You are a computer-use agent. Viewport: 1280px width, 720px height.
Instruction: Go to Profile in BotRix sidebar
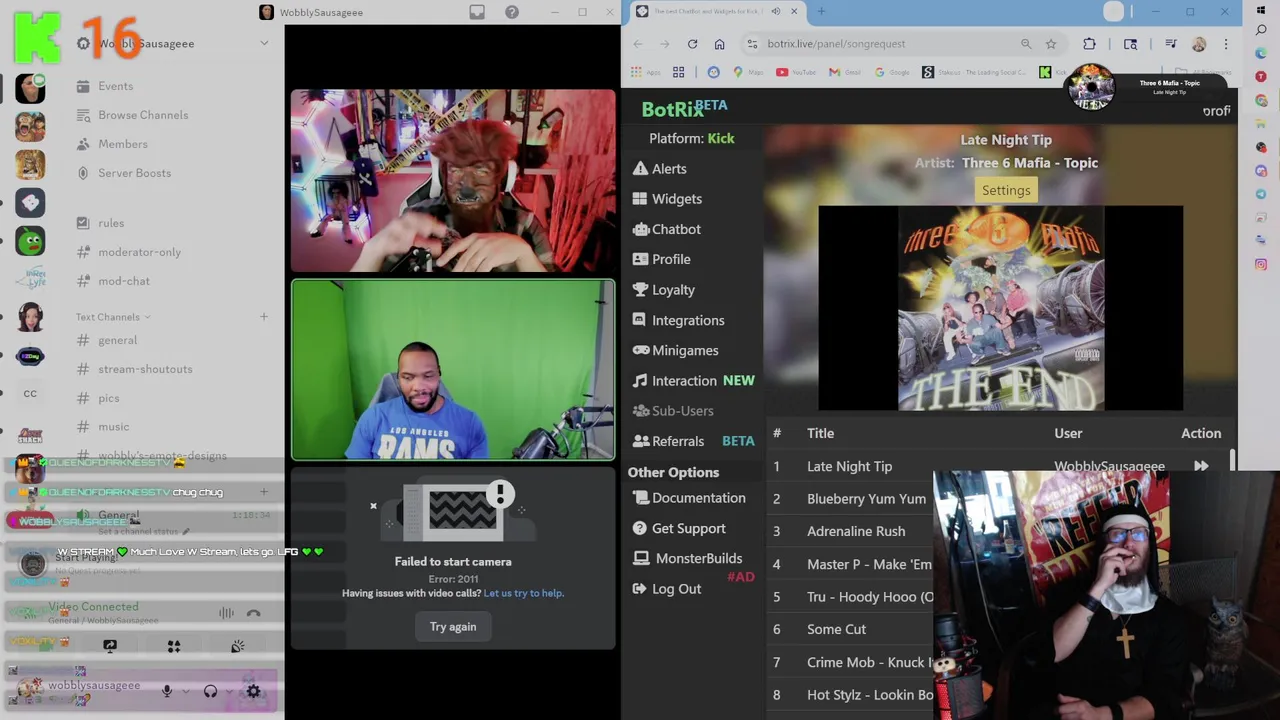click(x=661, y=259)
